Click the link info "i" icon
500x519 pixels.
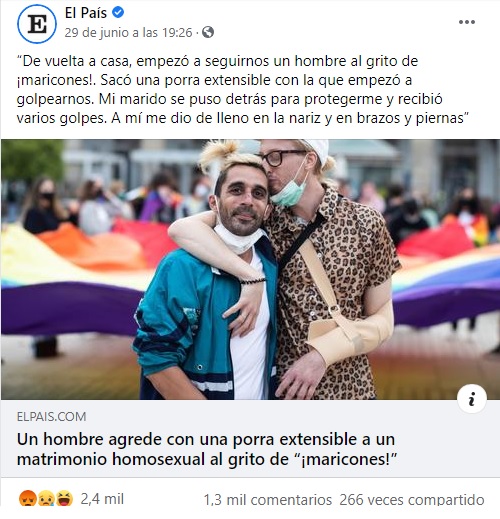coord(472,399)
